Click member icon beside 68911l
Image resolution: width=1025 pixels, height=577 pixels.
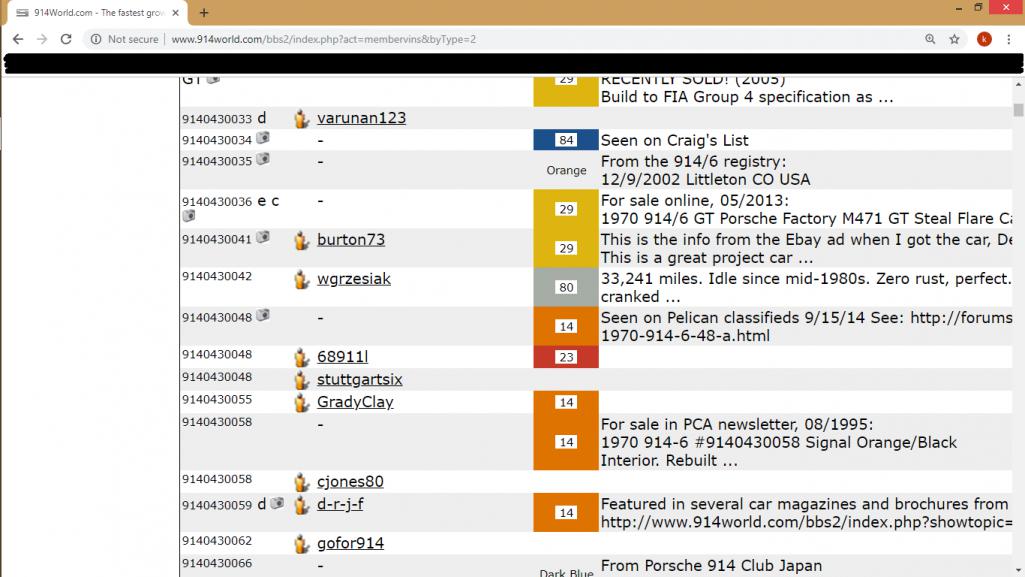301,357
